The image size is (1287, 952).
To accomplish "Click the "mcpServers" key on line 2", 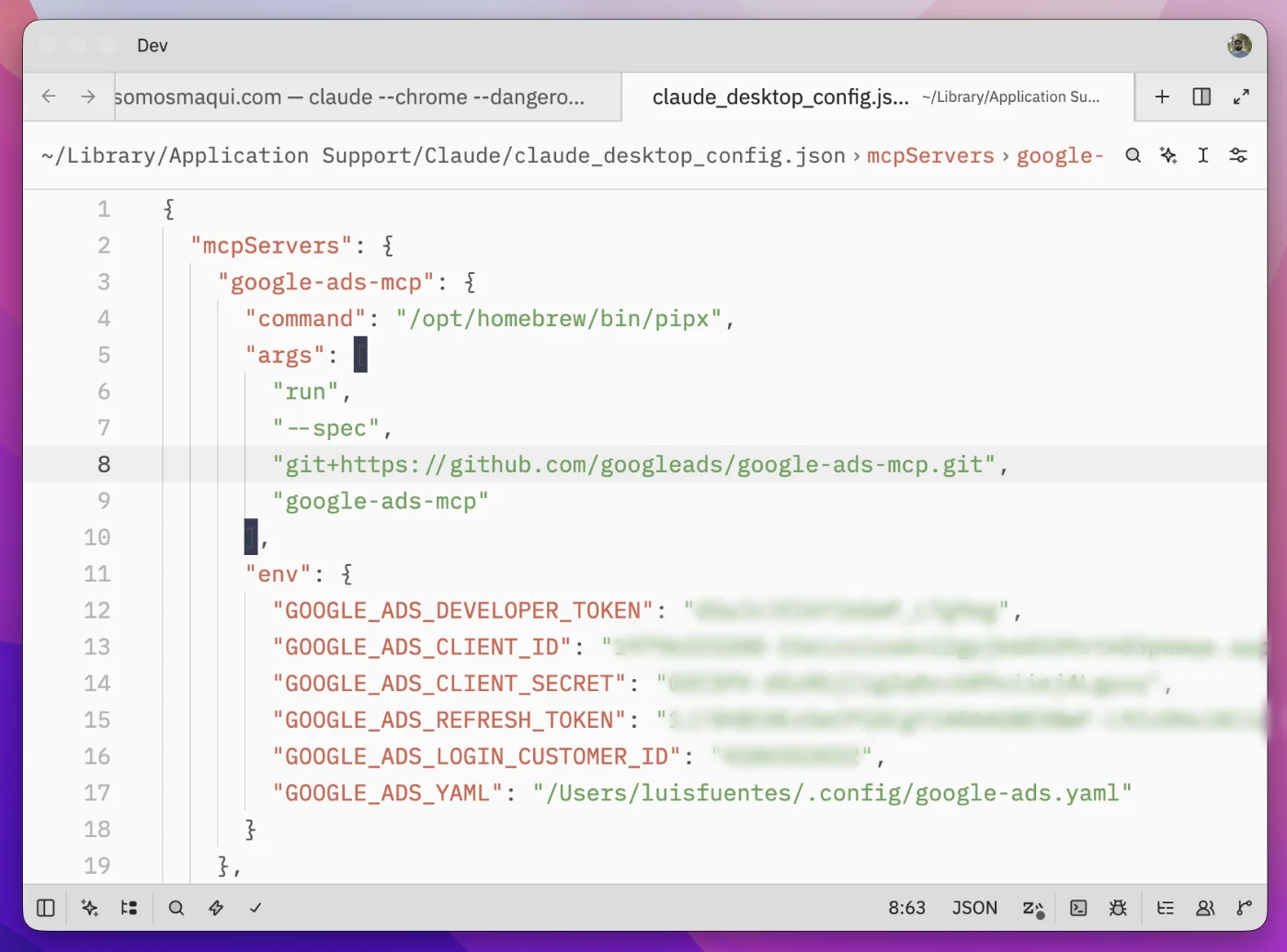I will pos(271,245).
